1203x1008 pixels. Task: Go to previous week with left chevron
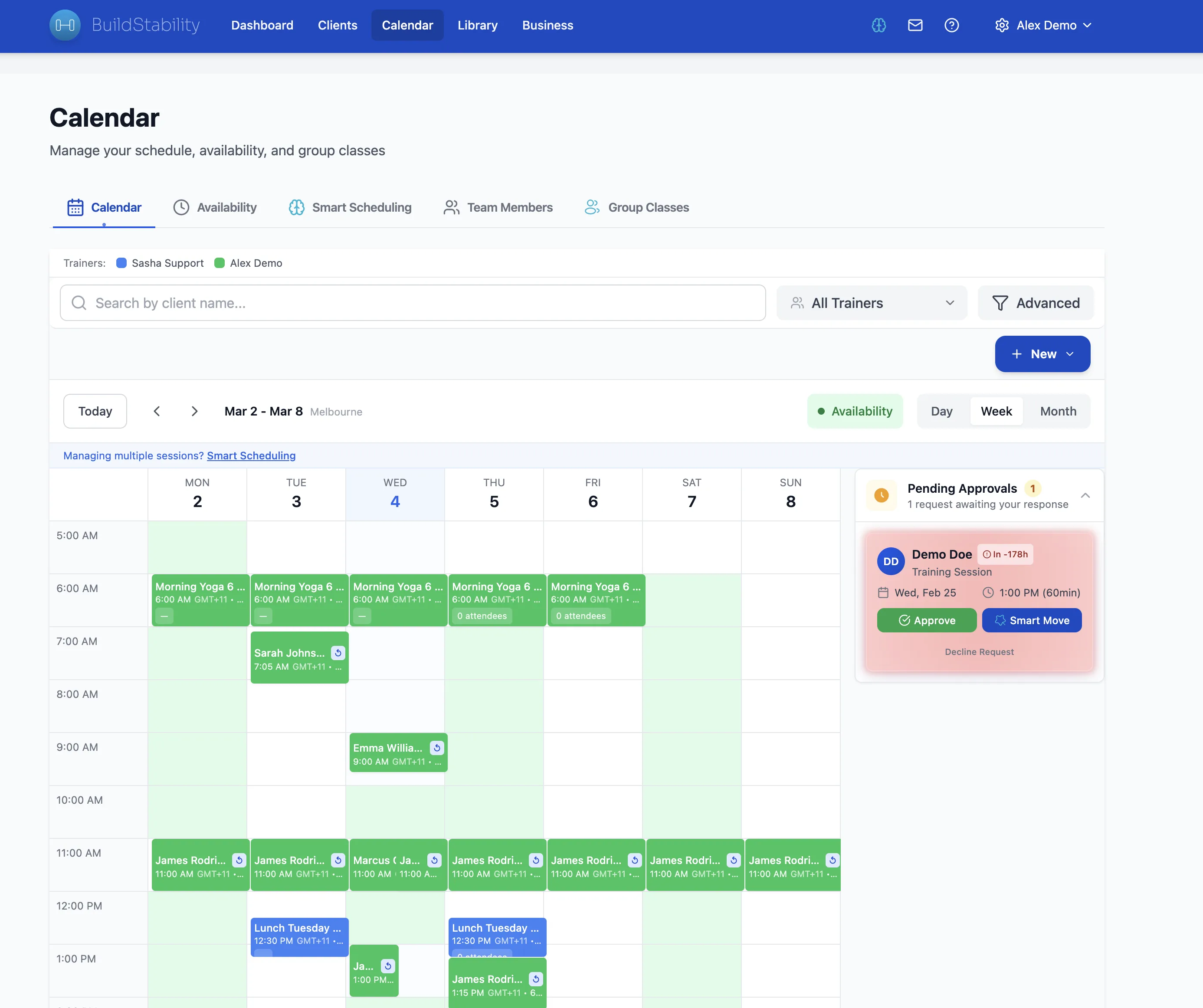click(157, 411)
